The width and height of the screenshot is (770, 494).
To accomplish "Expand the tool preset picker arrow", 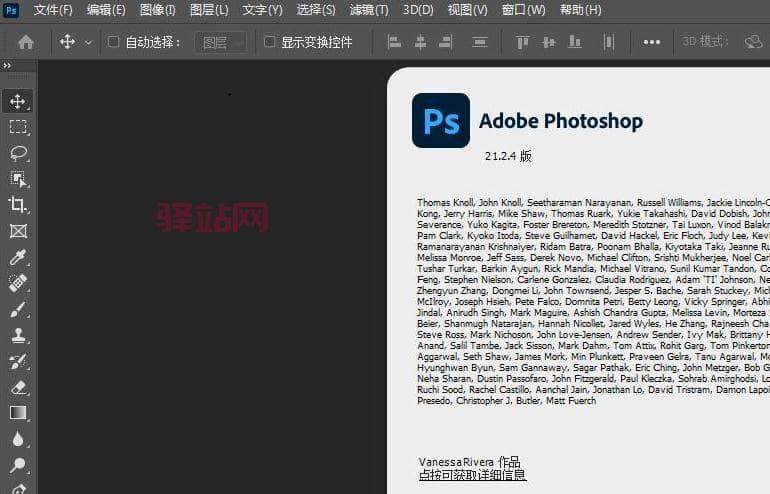I will point(88,43).
